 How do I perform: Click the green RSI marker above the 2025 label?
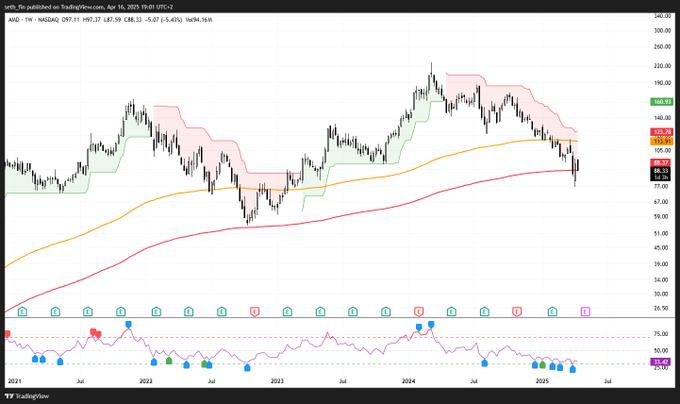(x=542, y=365)
